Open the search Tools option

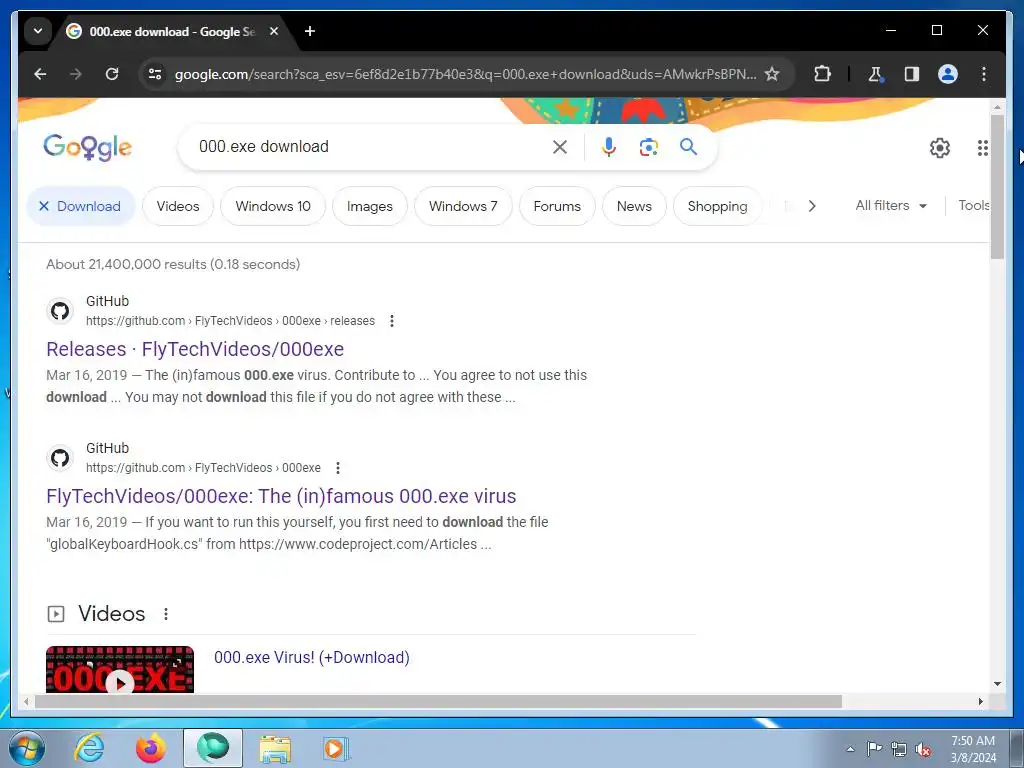pyautogui.click(x=973, y=206)
